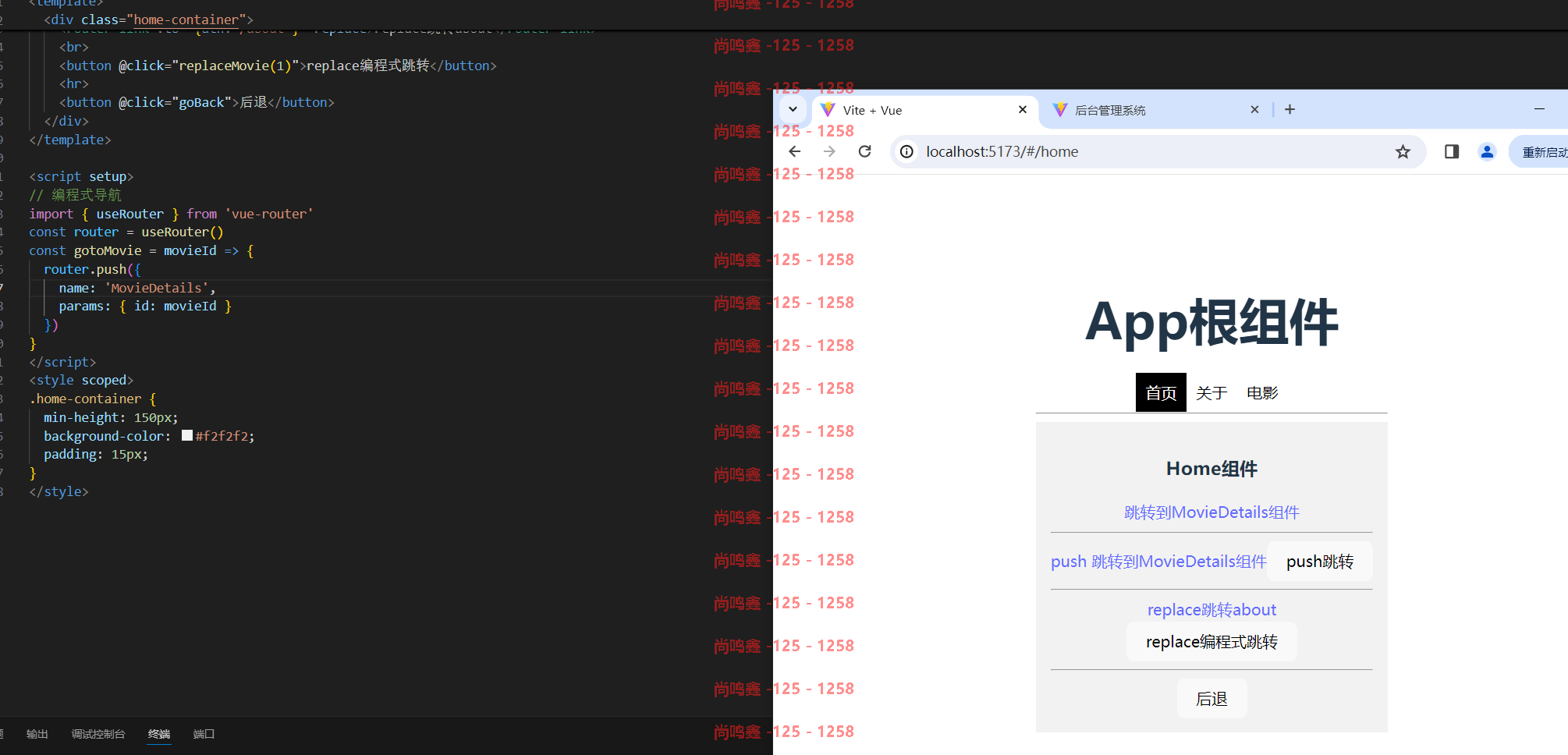This screenshot has width=1568, height=755.
Task: Click the replace编程式跳转 button
Action: point(1211,642)
